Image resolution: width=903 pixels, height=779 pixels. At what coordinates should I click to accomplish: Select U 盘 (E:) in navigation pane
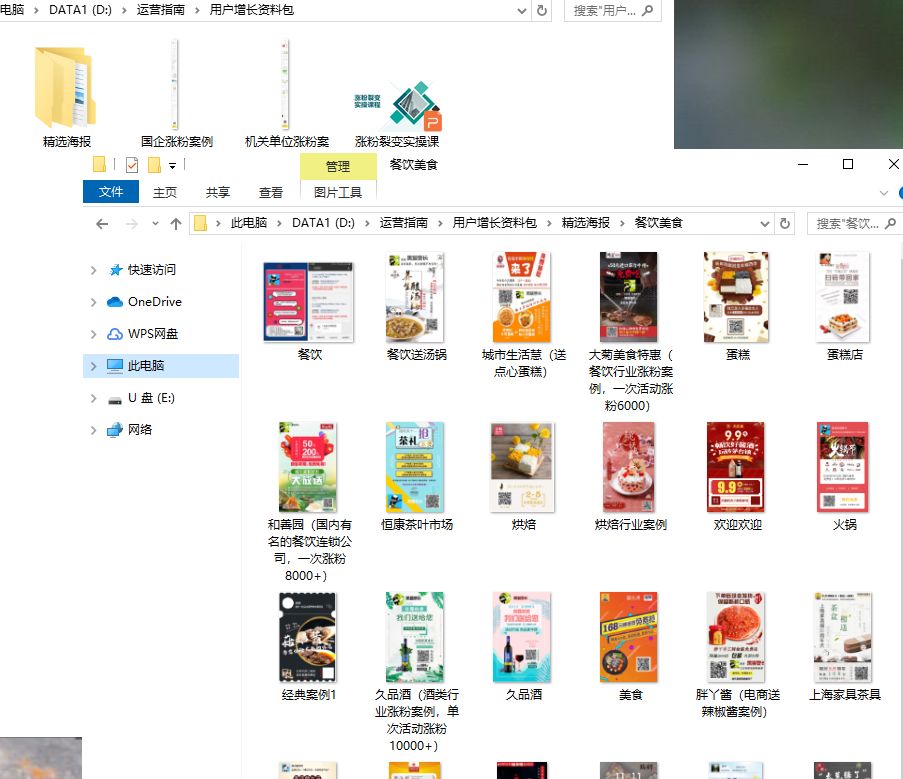pos(151,398)
